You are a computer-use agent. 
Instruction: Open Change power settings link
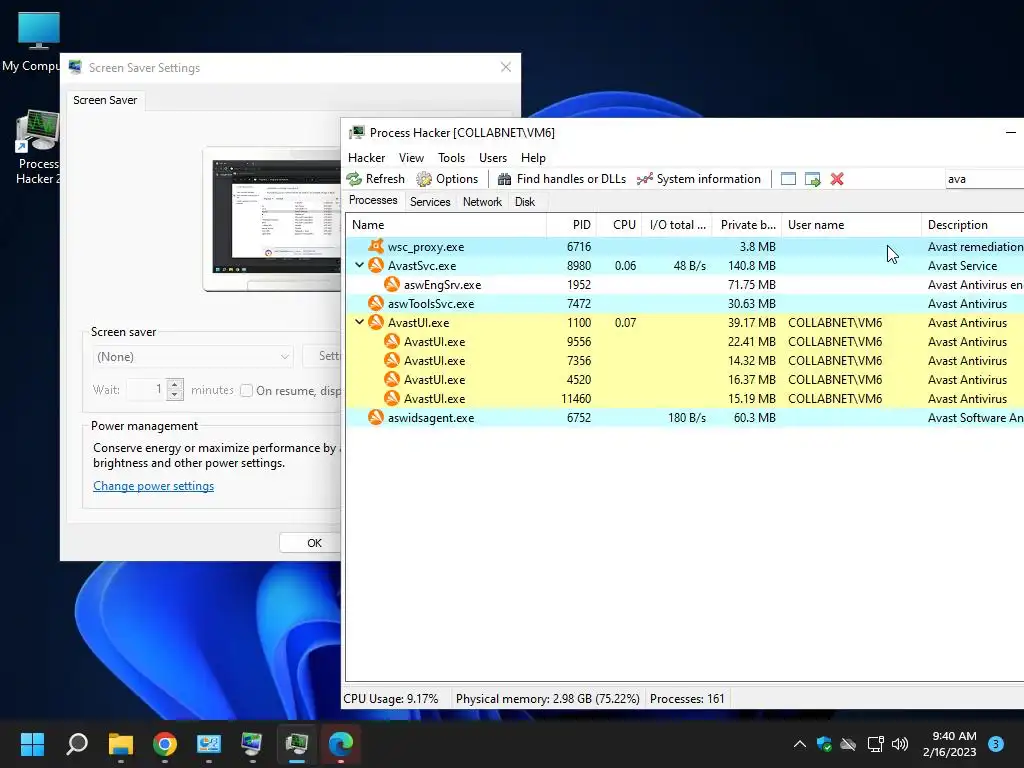point(153,486)
